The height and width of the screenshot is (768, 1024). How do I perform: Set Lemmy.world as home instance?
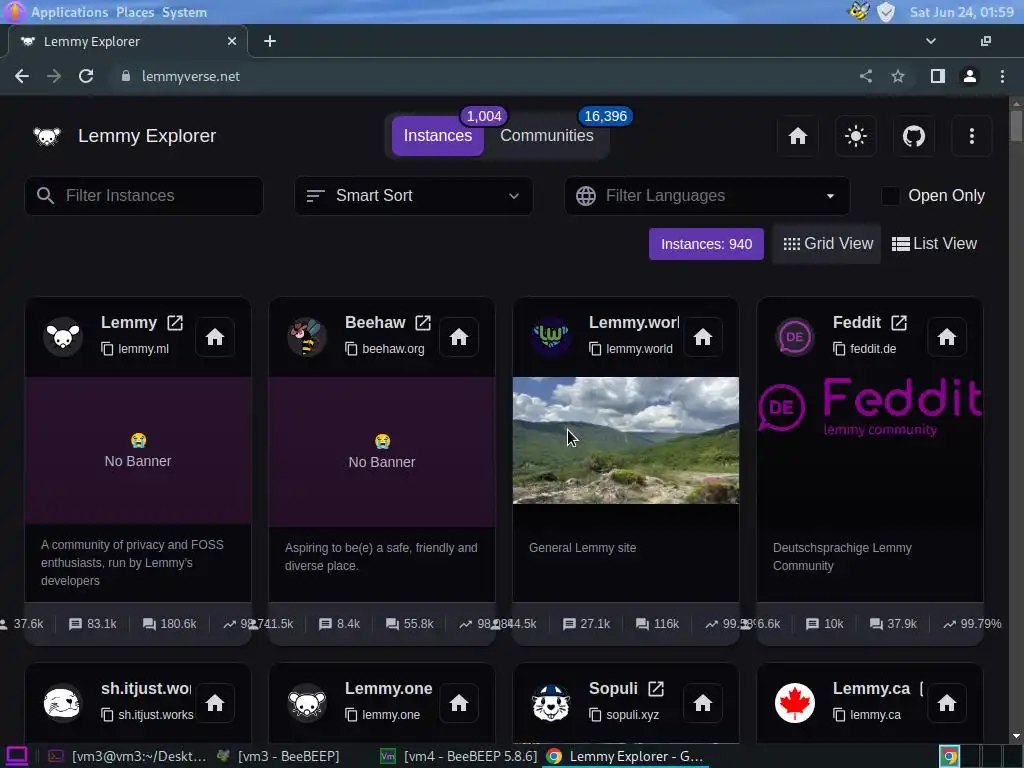[x=703, y=337]
